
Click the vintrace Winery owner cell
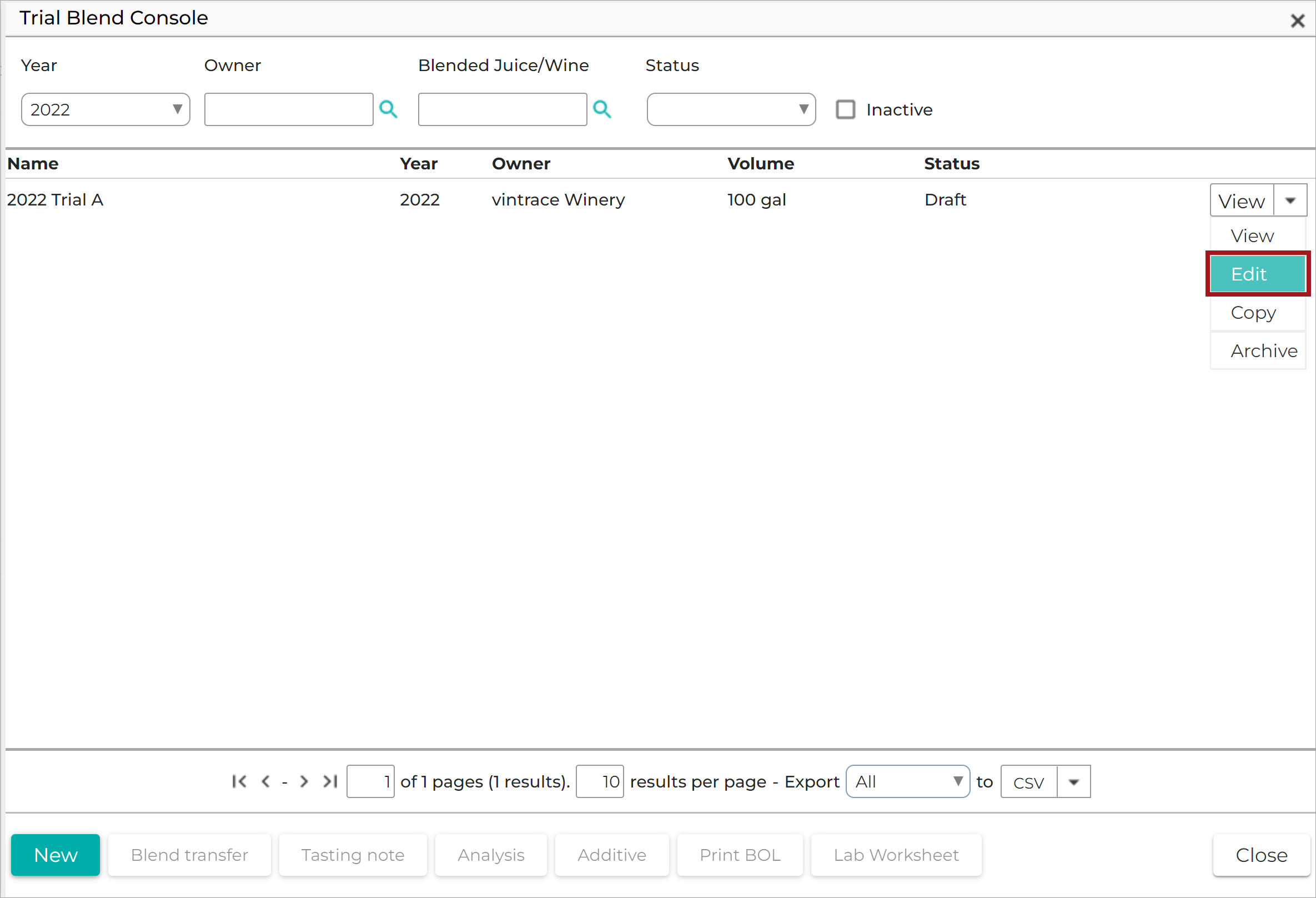tap(559, 199)
